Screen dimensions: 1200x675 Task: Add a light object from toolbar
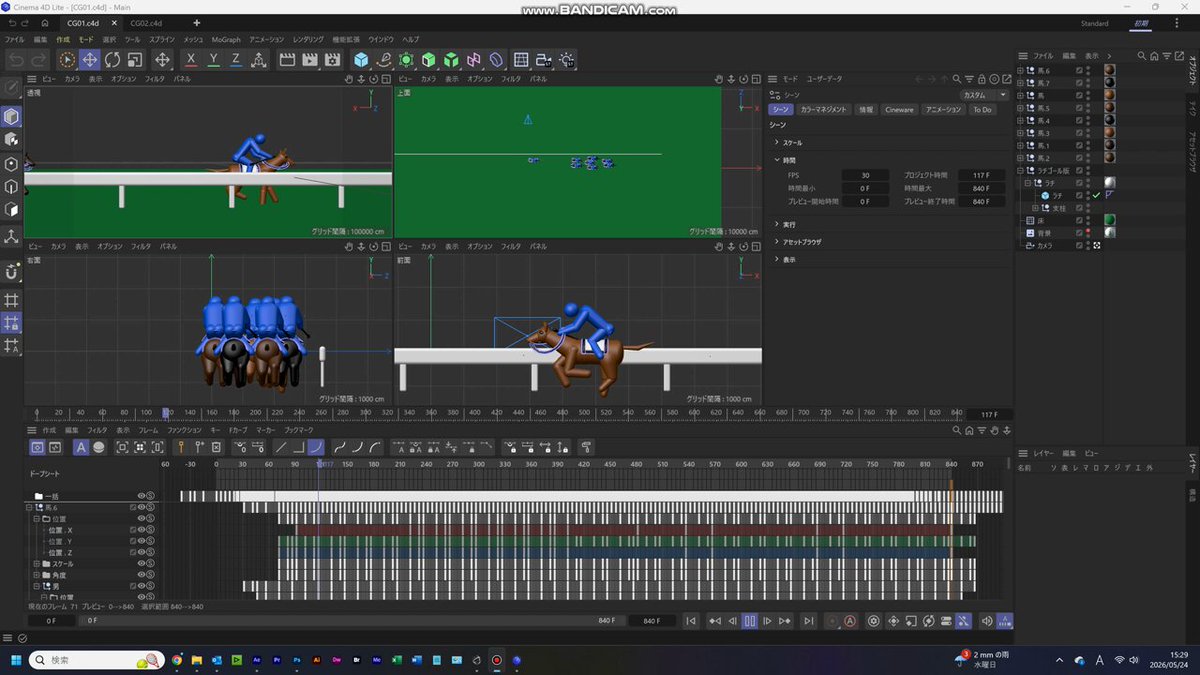click(567, 60)
